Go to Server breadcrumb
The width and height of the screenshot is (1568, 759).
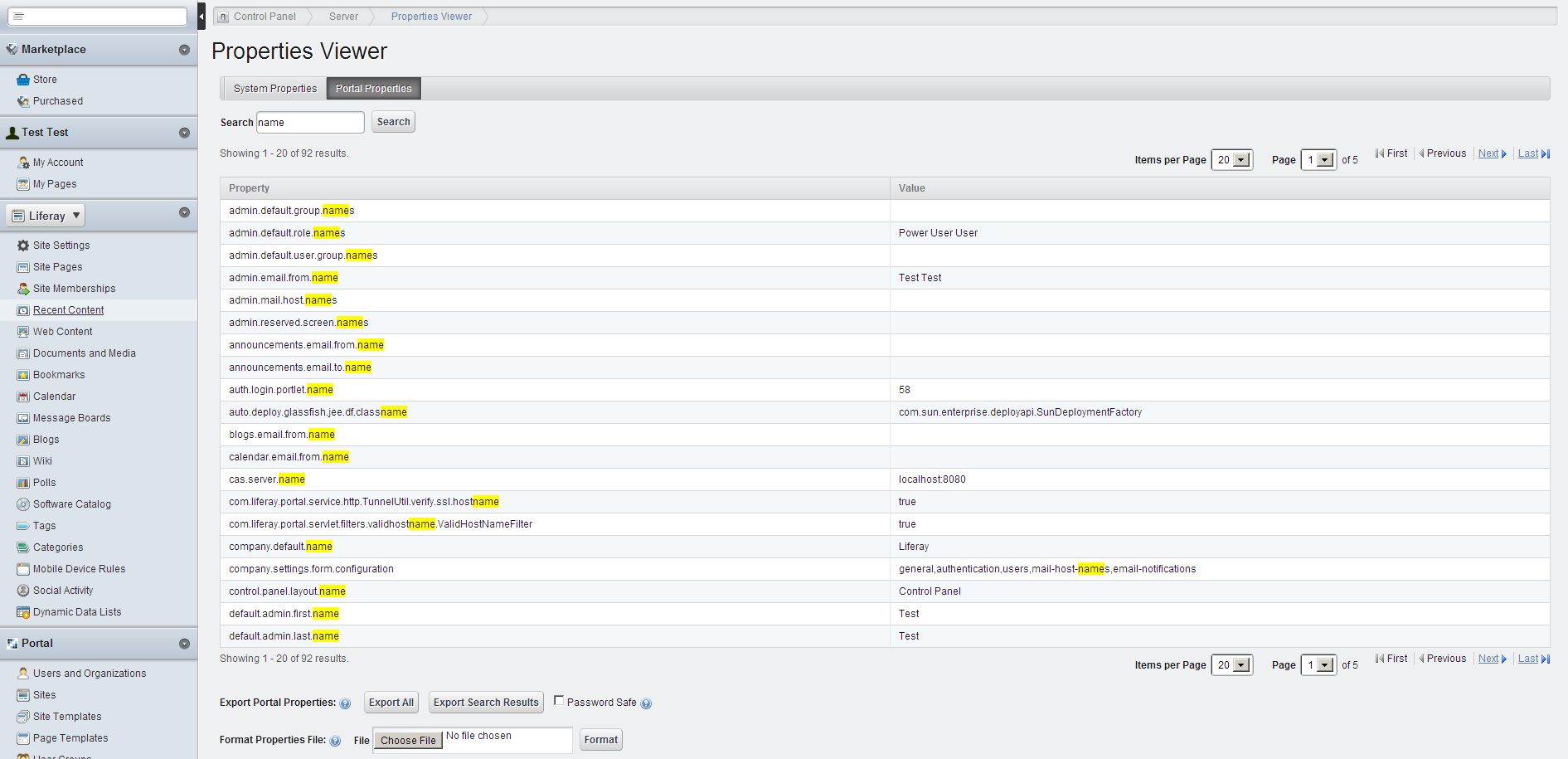click(343, 17)
